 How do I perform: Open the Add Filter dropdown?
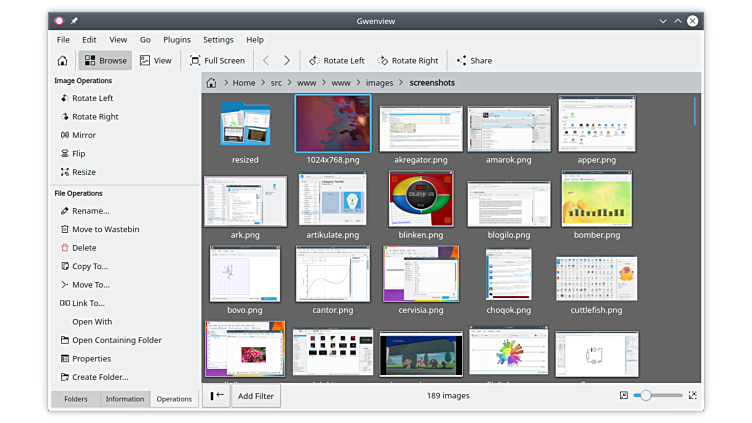257,396
